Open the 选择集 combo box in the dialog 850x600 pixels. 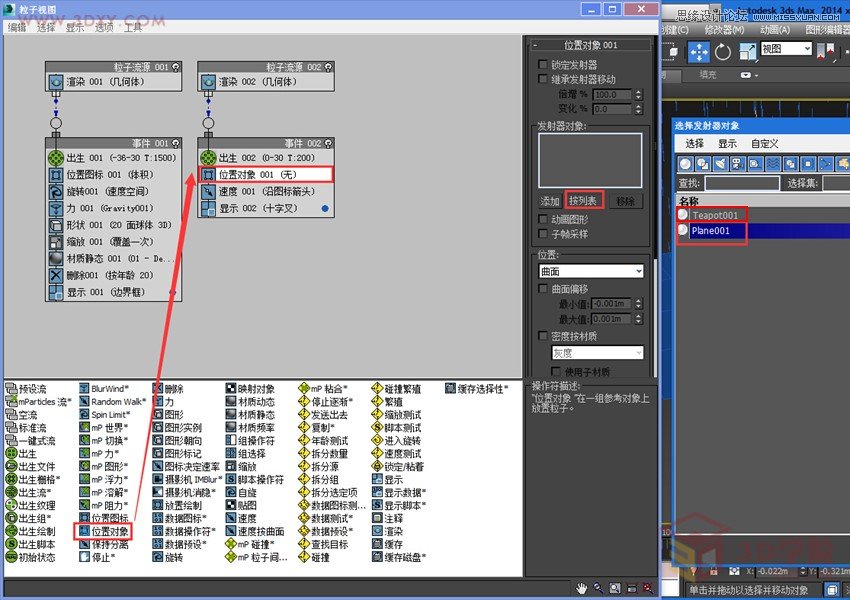pos(835,183)
